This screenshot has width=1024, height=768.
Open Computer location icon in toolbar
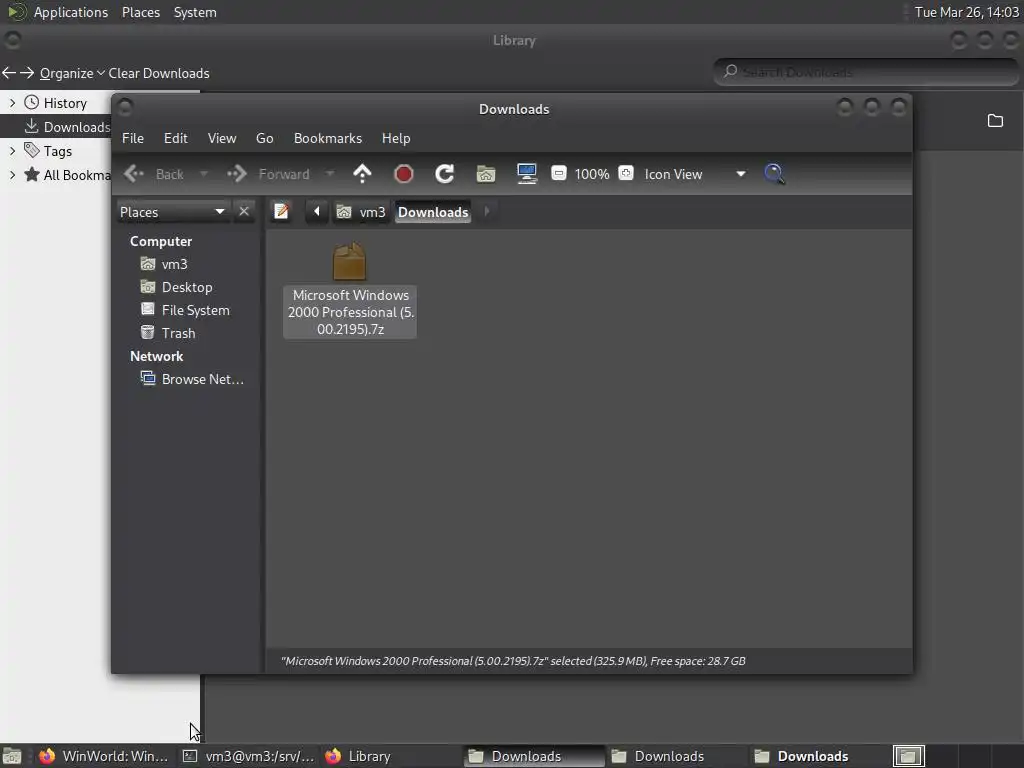[526, 174]
